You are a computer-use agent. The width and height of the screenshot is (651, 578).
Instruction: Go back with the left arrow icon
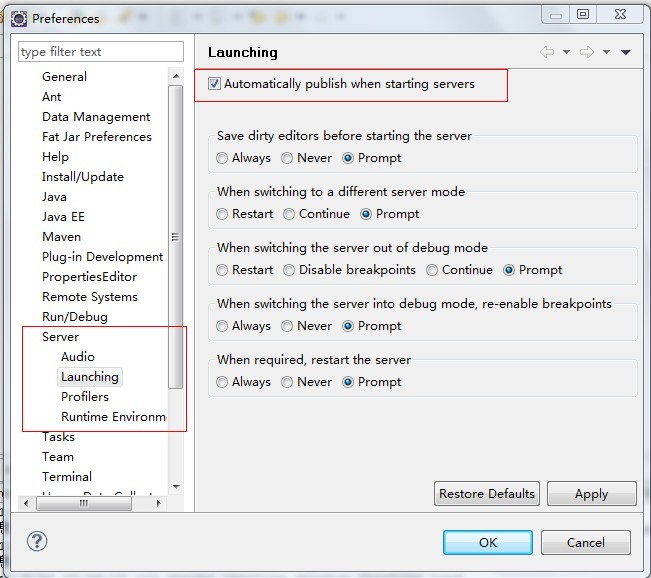click(x=547, y=52)
